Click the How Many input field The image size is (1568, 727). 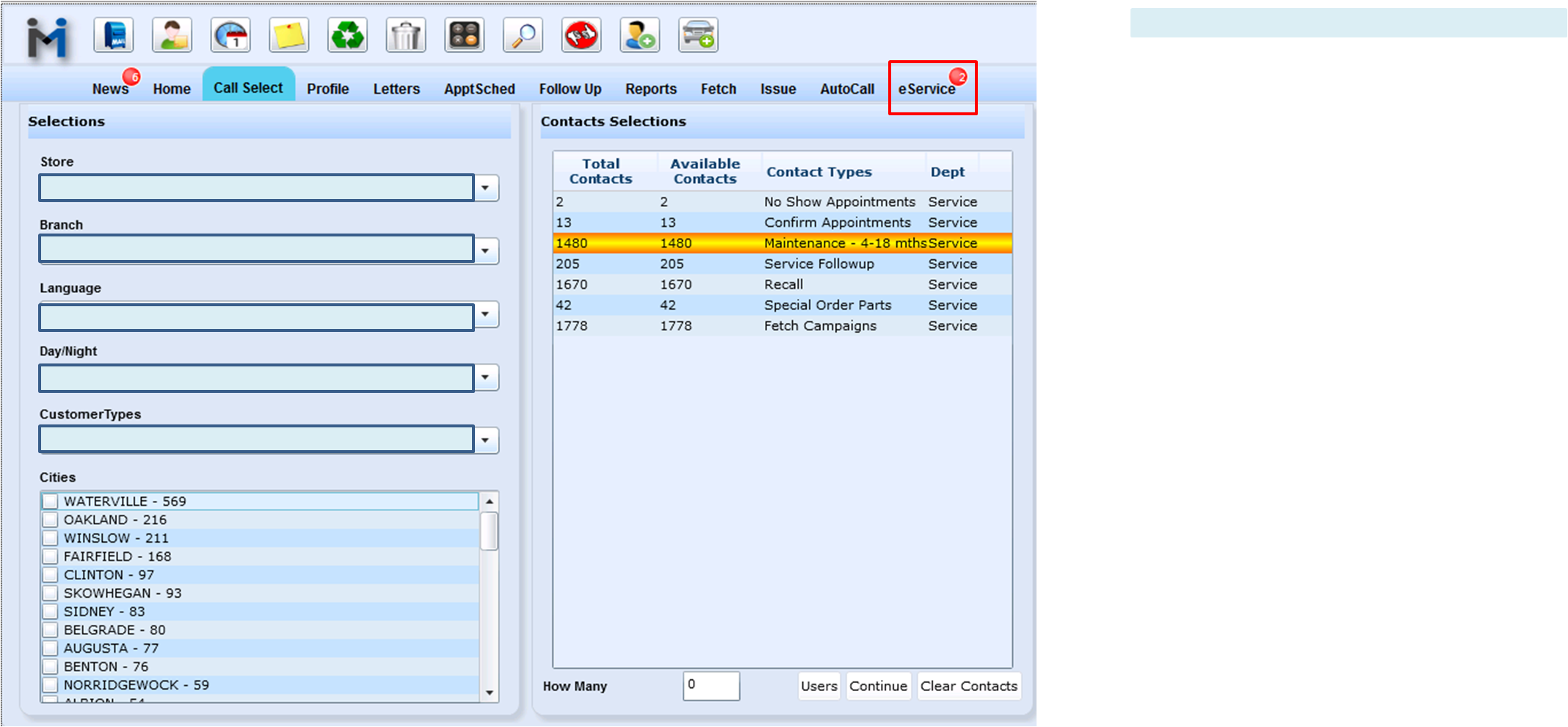coord(711,685)
